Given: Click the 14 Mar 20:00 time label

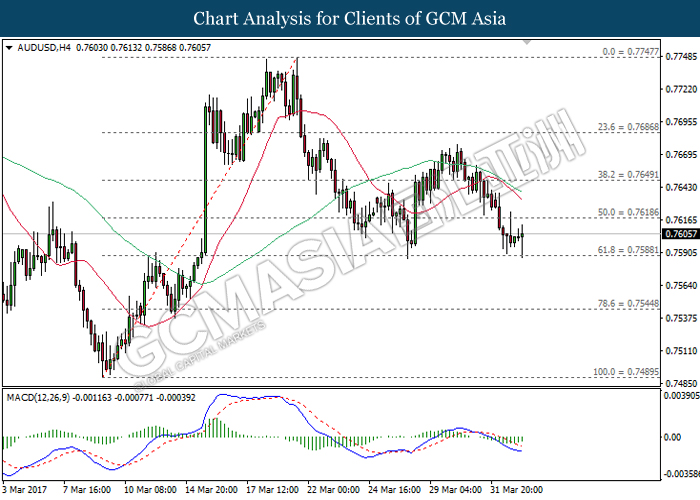Looking at the screenshot, I should (211, 490).
